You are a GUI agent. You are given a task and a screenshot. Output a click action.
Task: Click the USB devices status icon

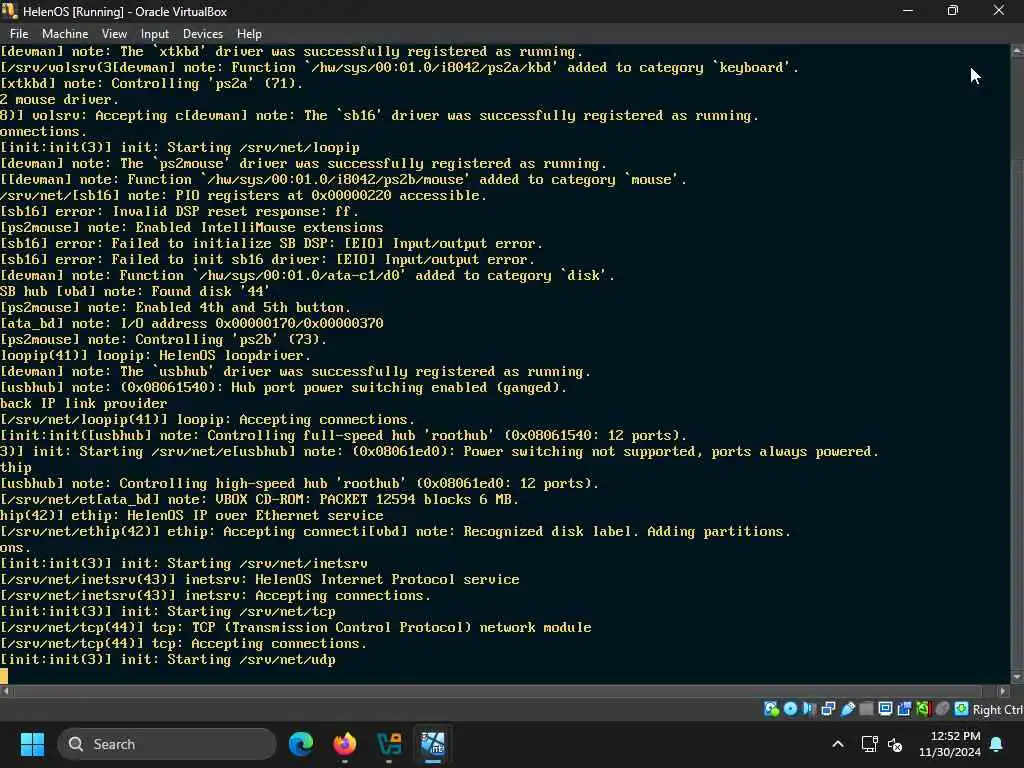pyautogui.click(x=848, y=709)
